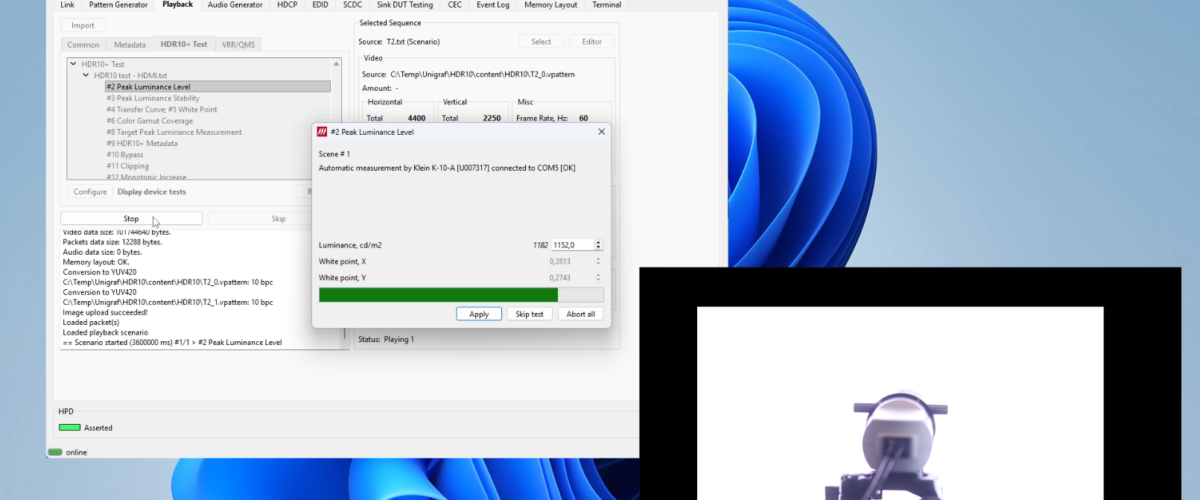Click the green online status indicator
Image resolution: width=1200 pixels, height=500 pixels.
pos(56,452)
